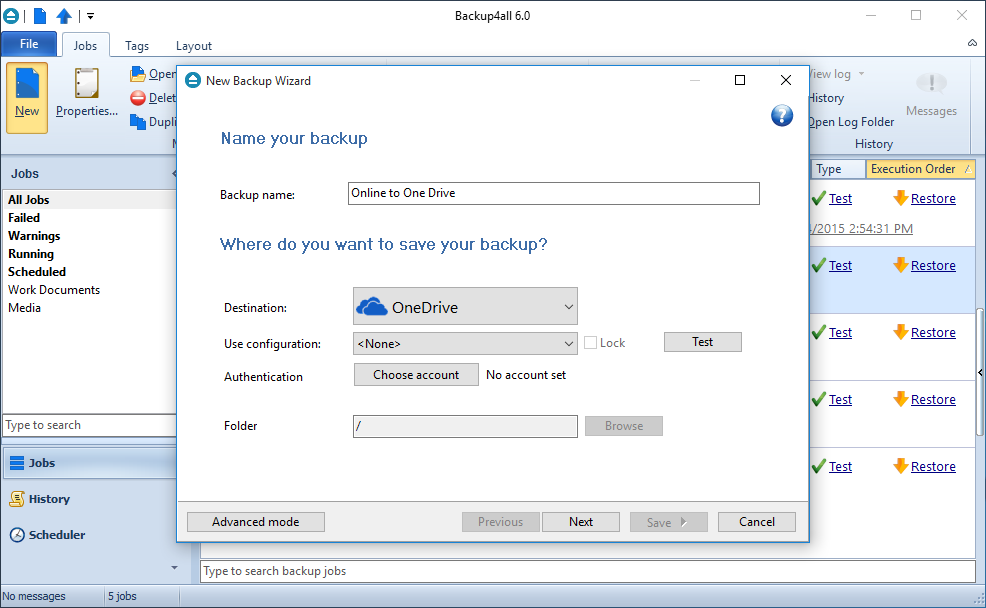Click the Open folder icon in ribbon
986x608 pixels.
tap(138, 74)
